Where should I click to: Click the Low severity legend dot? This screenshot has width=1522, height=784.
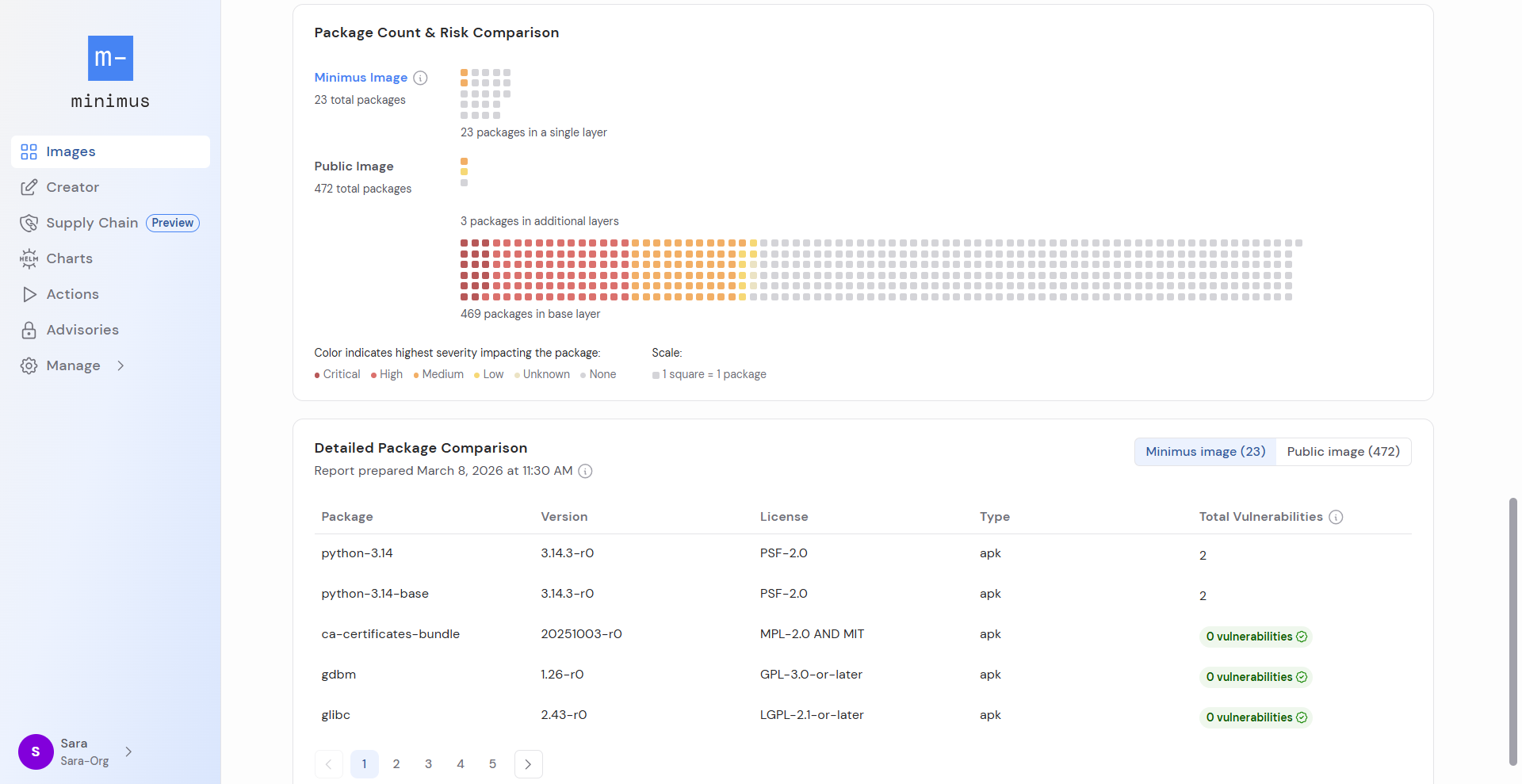[477, 375]
